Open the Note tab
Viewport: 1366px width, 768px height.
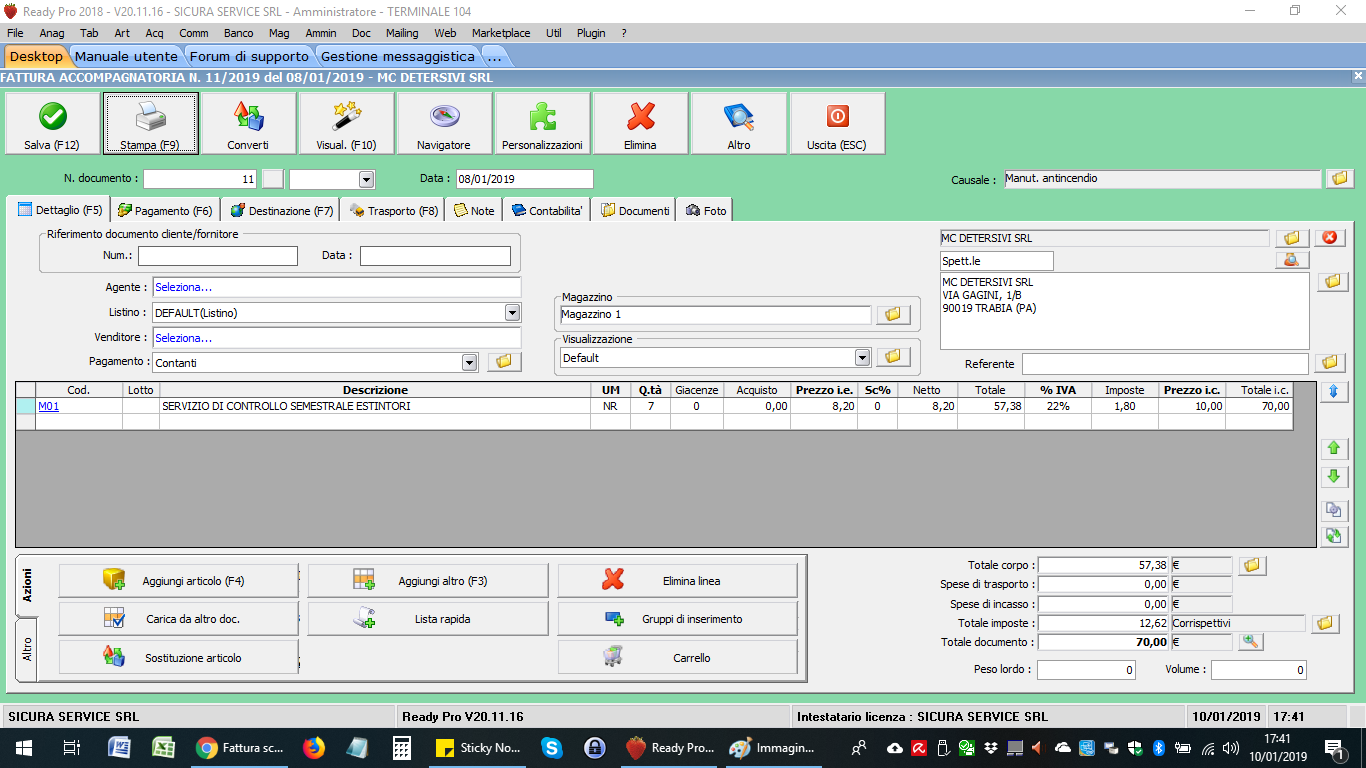474,210
